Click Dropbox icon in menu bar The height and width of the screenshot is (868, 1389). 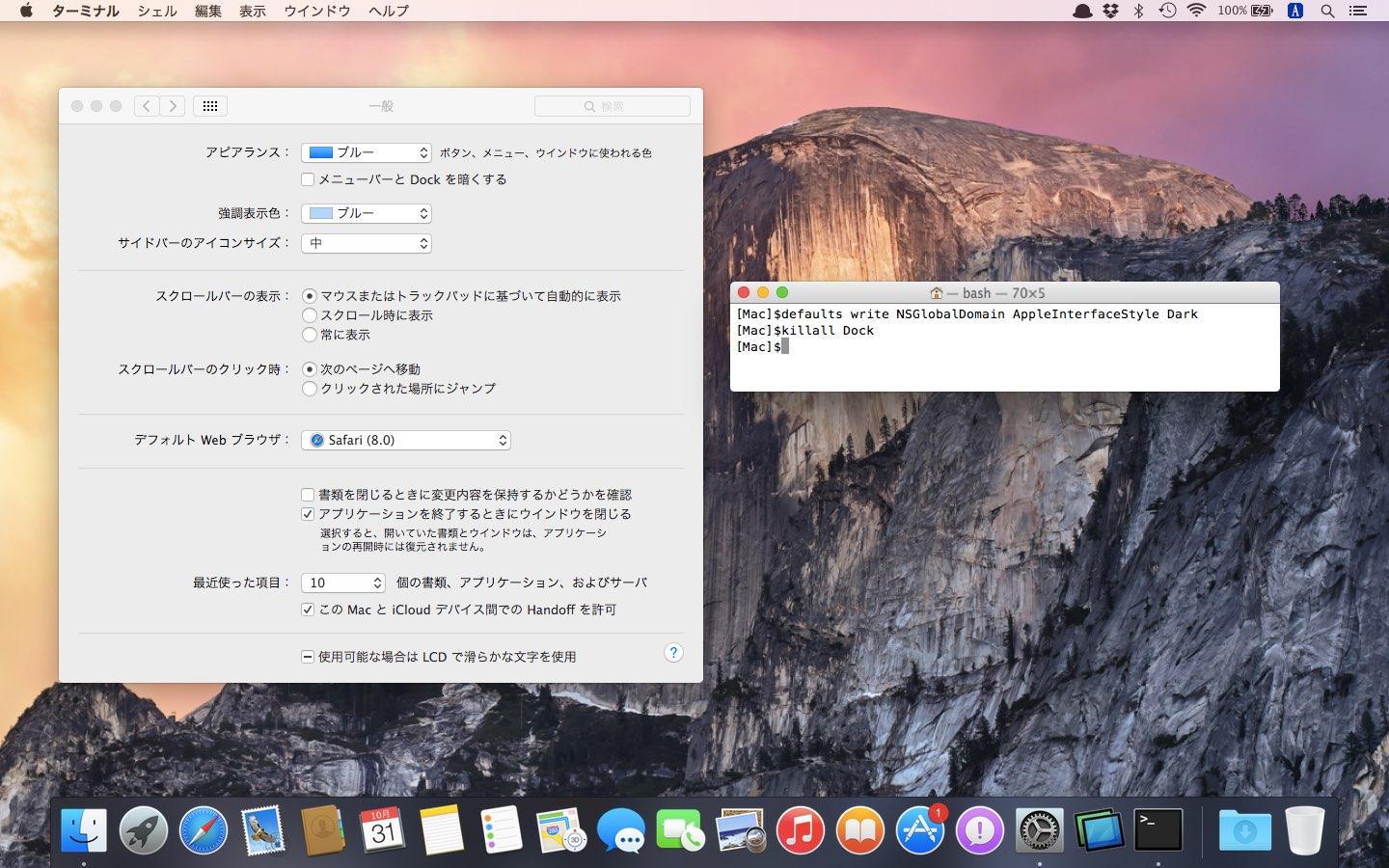point(1111,11)
